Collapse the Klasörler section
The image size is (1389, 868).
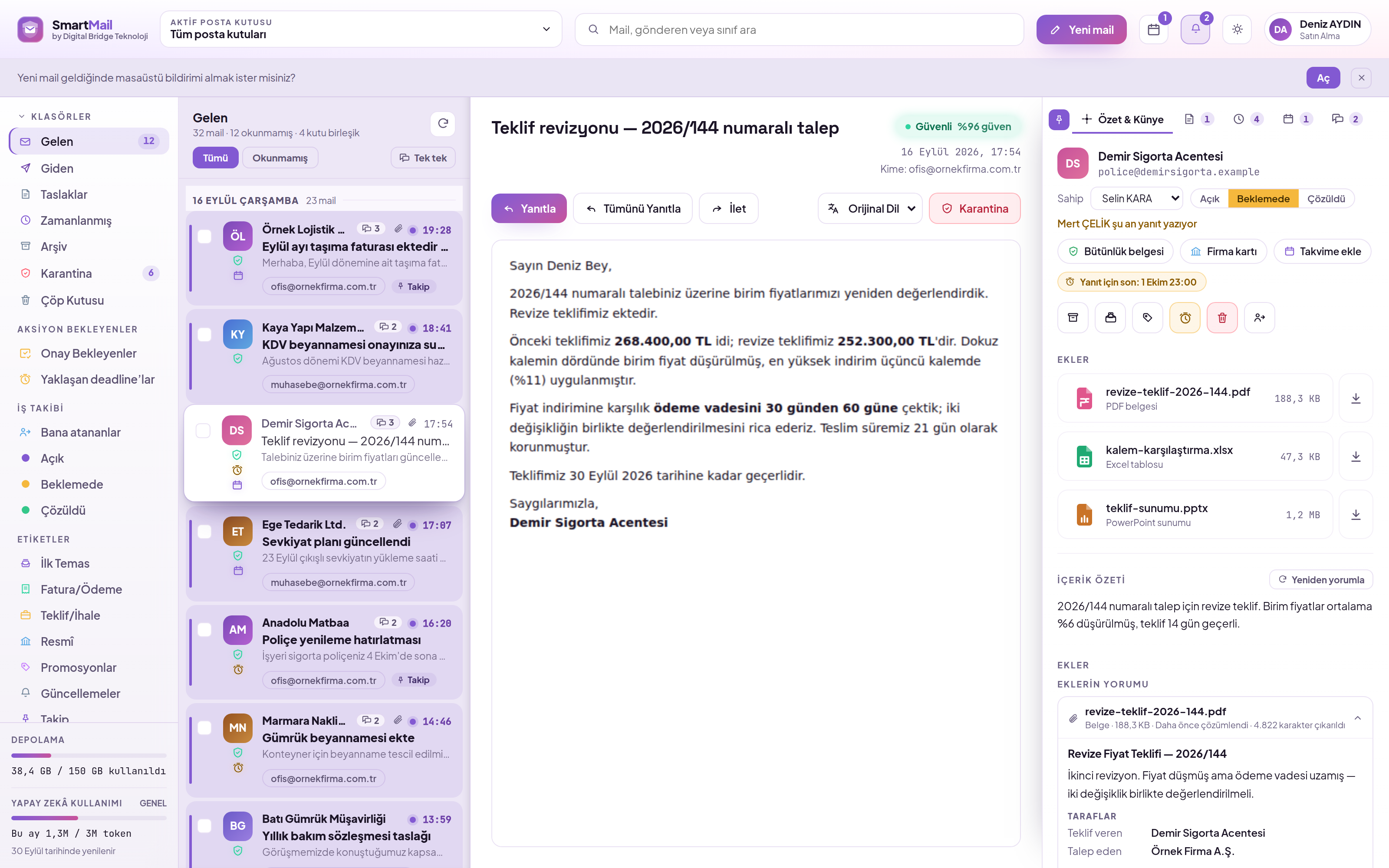(55, 117)
